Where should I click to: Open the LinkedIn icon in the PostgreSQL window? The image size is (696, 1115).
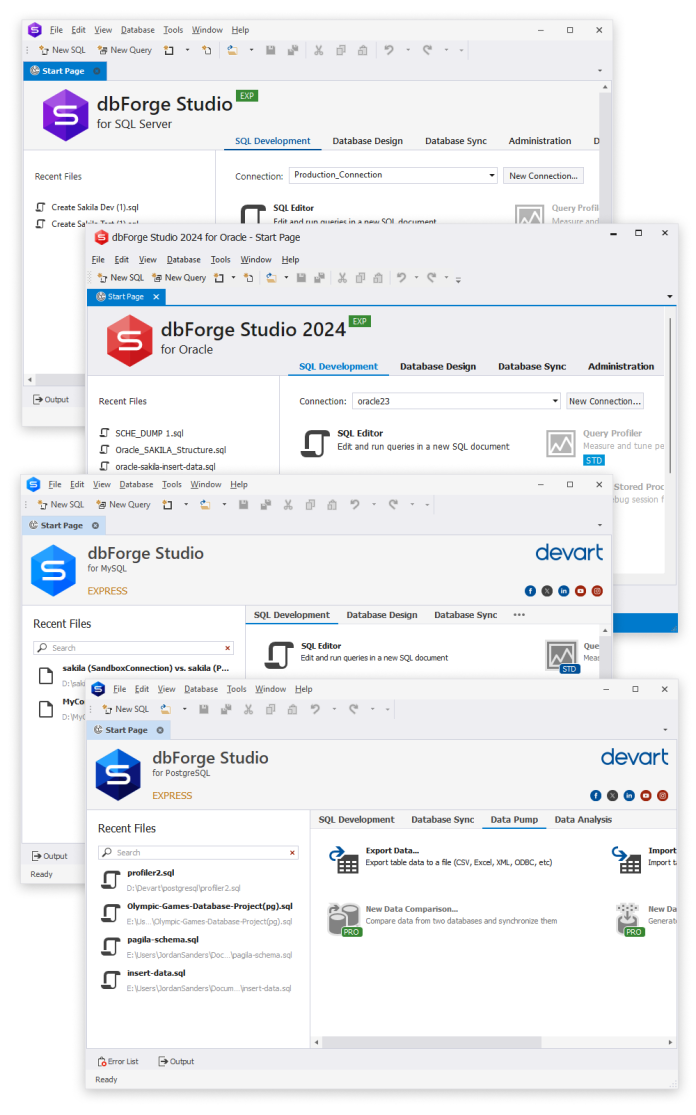tap(629, 795)
